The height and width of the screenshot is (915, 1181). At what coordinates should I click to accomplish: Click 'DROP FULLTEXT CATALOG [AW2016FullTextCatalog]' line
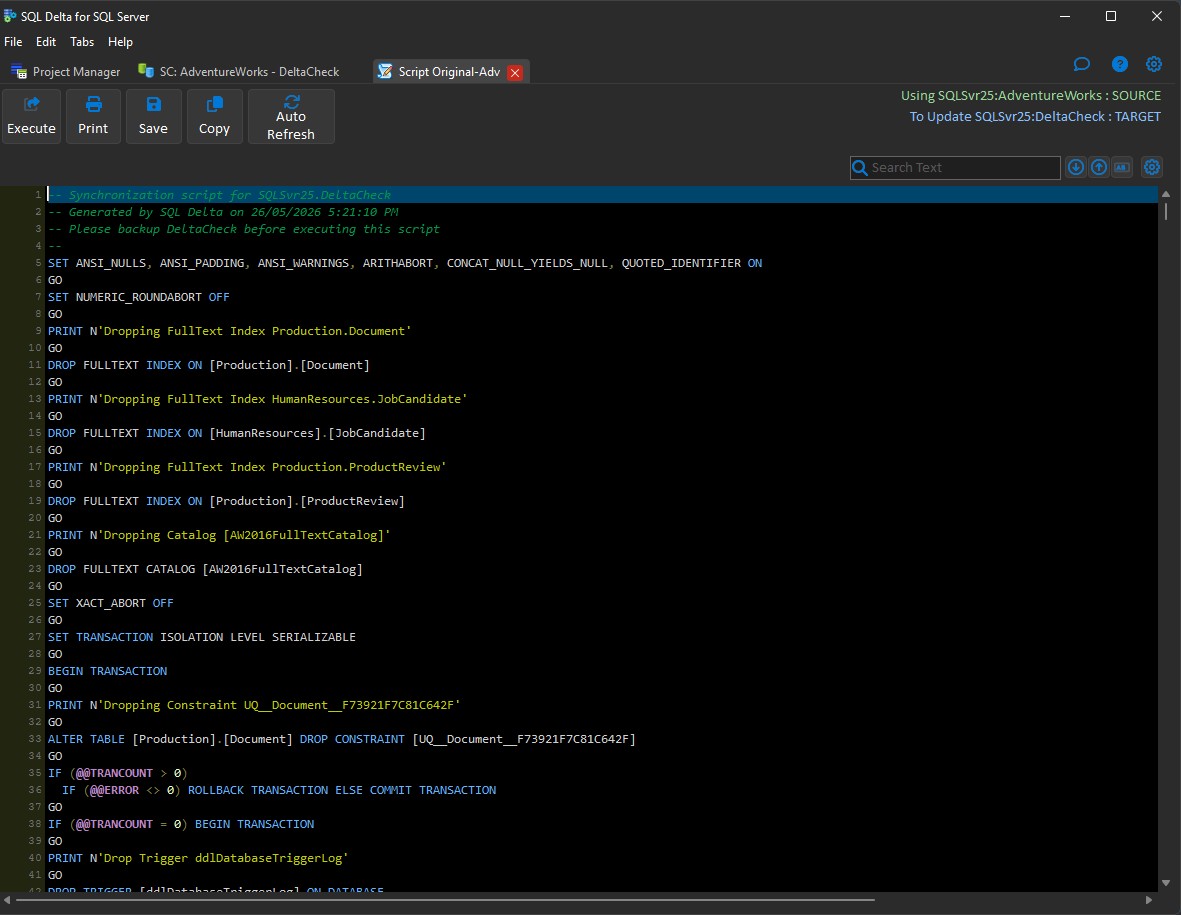pos(205,569)
